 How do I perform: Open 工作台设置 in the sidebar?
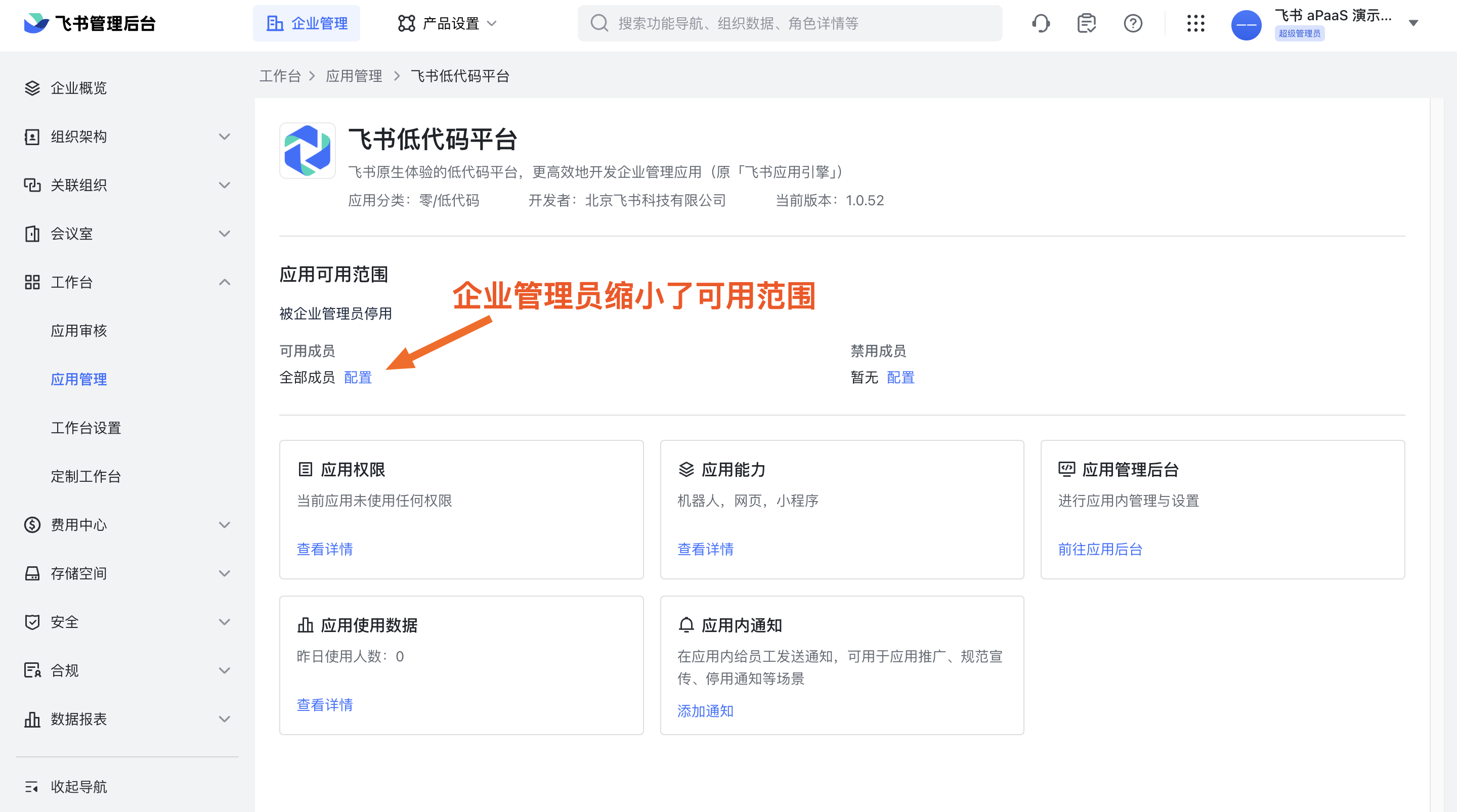coord(86,427)
